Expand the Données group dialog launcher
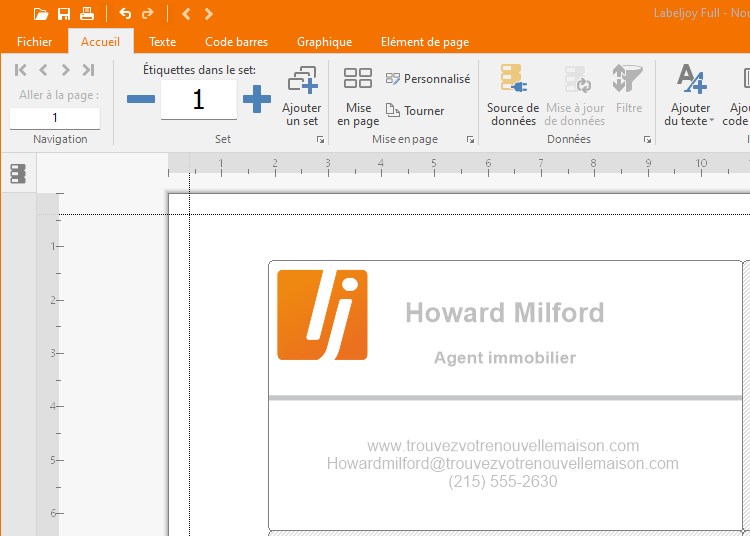Image resolution: width=750 pixels, height=536 pixels. point(647,140)
